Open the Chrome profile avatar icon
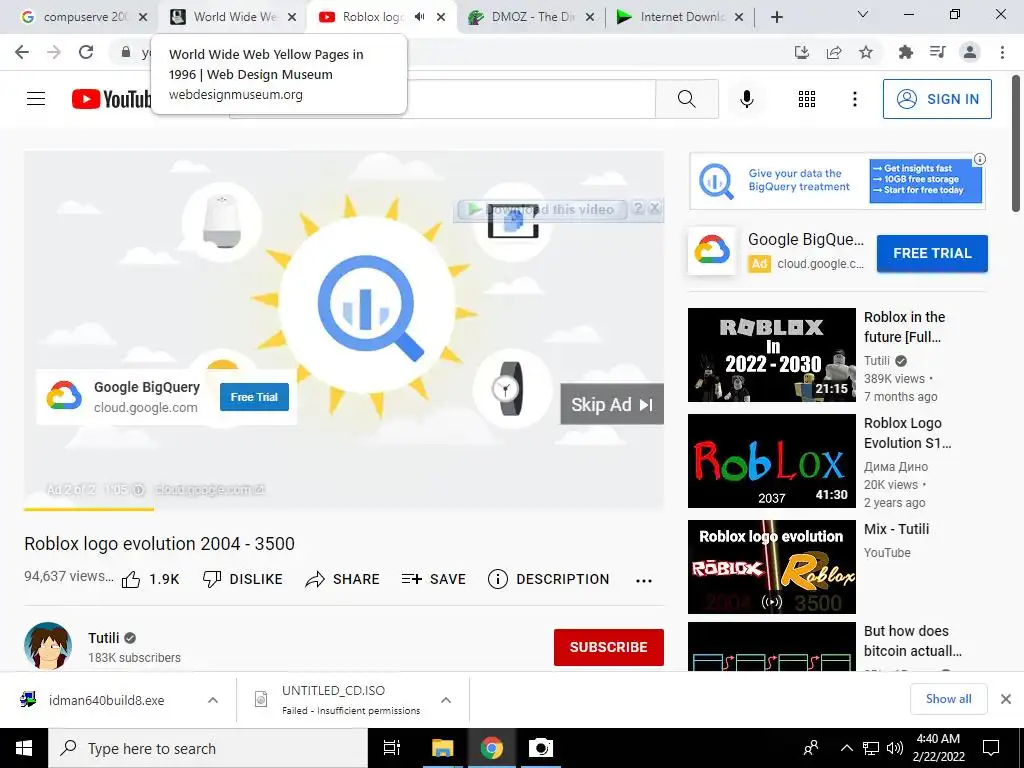 click(970, 52)
